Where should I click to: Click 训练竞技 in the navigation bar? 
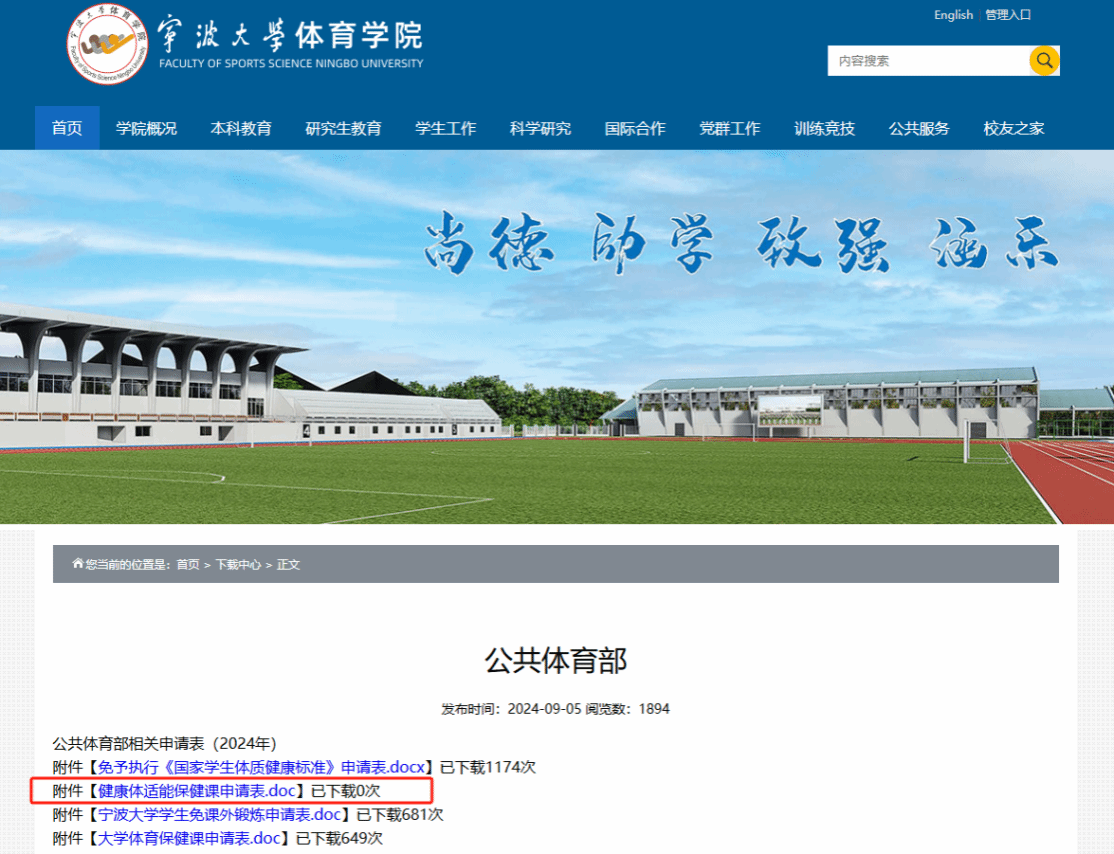tap(824, 128)
